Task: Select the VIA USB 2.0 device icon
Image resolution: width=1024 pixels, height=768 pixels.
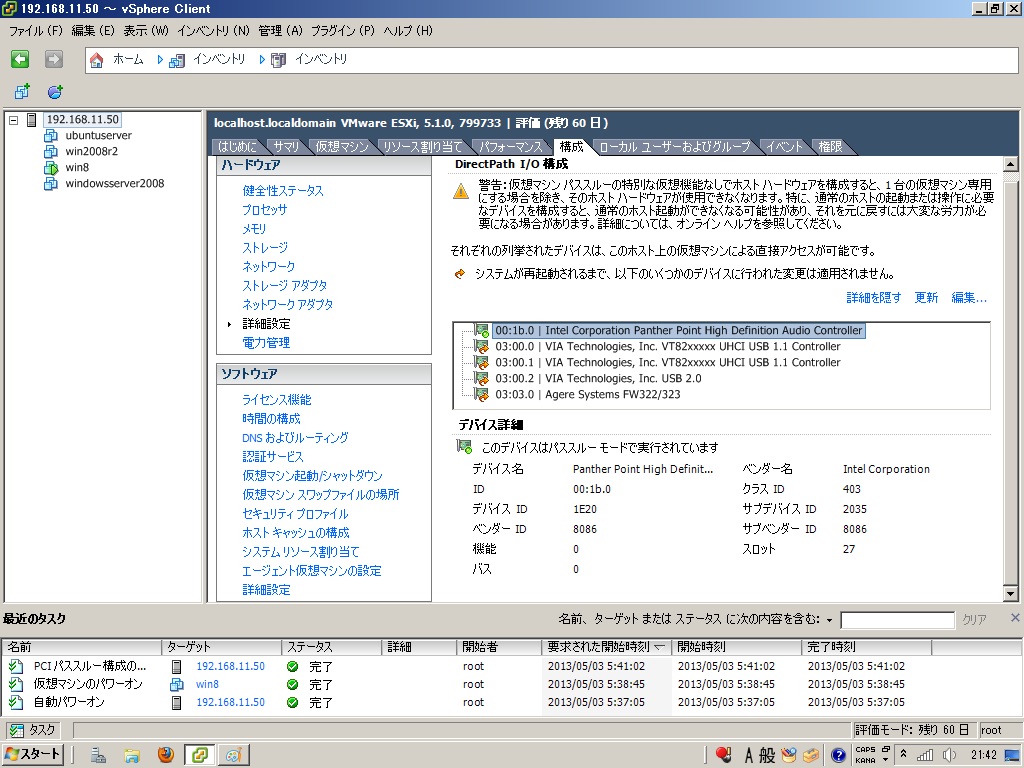Action: click(482, 379)
